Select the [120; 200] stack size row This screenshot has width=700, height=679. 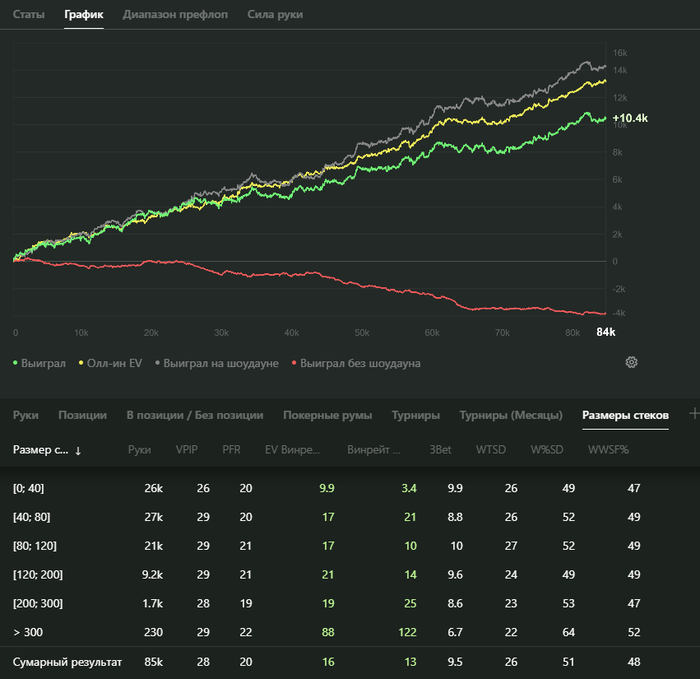click(350, 575)
